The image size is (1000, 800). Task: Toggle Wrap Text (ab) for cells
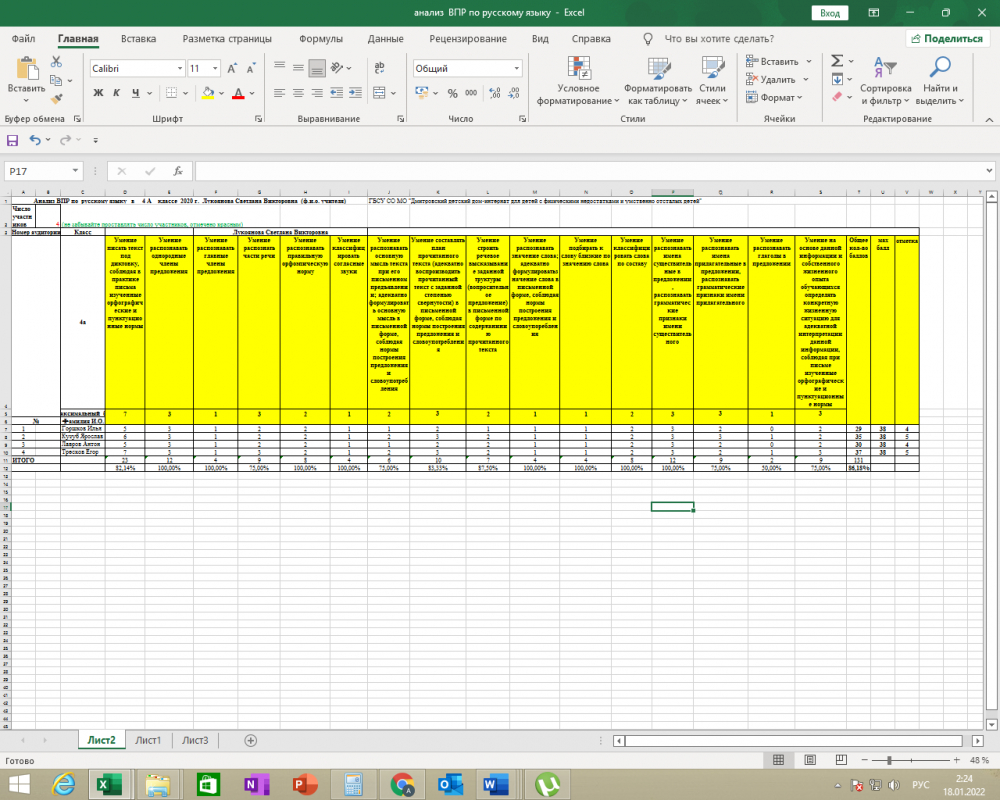pyautogui.click(x=380, y=68)
